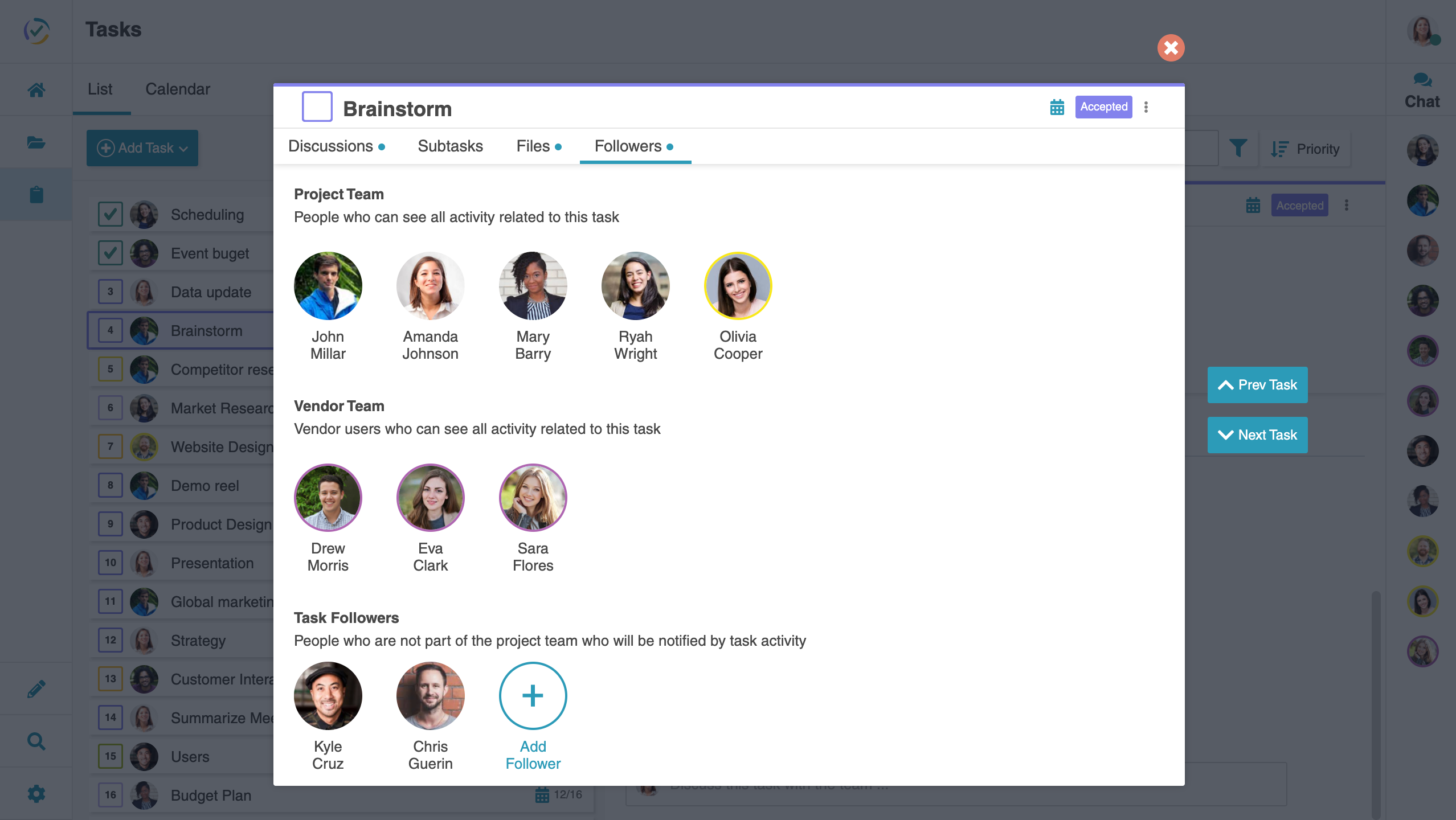The image size is (1456, 820).
Task: Check the Competitor research task box
Action: pyautogui.click(x=111, y=370)
